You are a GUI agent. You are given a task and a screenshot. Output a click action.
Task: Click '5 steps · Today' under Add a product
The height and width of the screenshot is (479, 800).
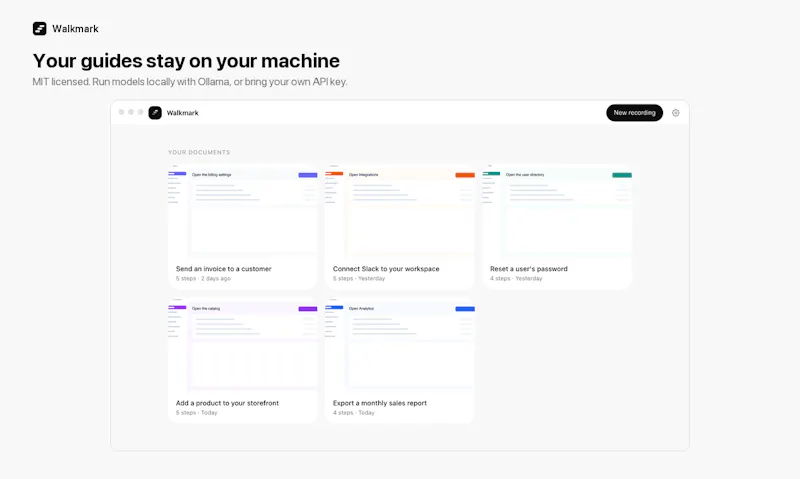pos(196,413)
